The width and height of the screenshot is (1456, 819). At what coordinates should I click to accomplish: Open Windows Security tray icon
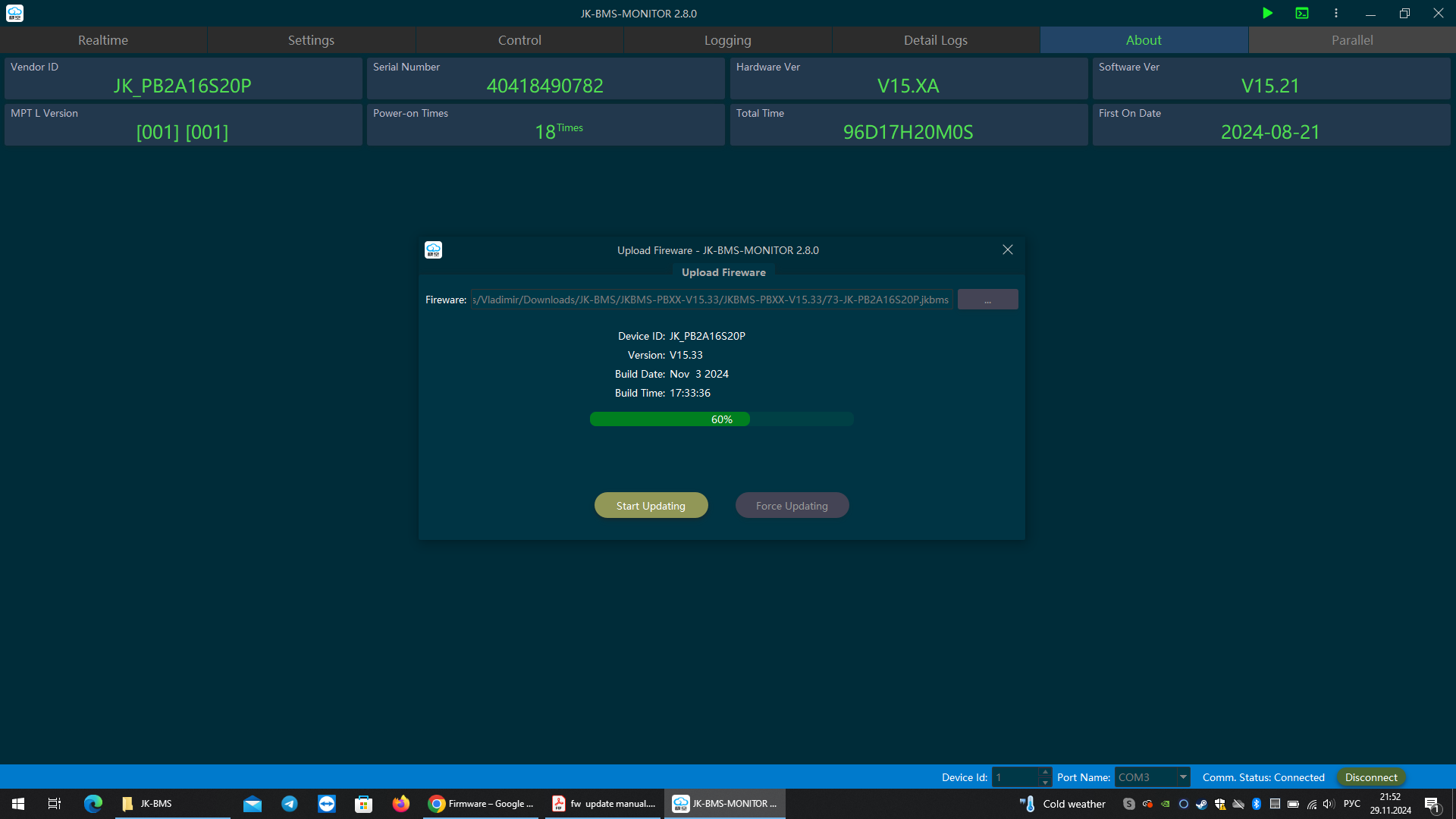click(x=1220, y=804)
